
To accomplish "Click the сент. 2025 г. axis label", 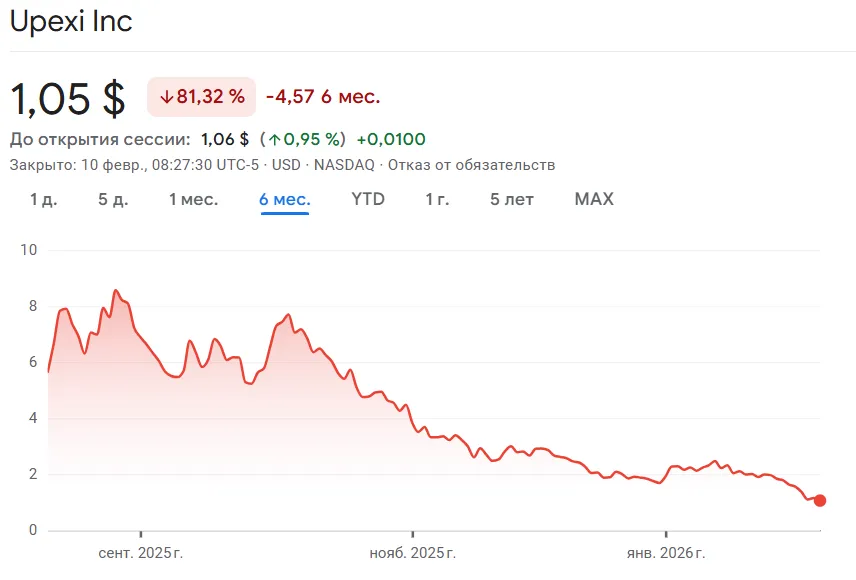I will point(140,553).
